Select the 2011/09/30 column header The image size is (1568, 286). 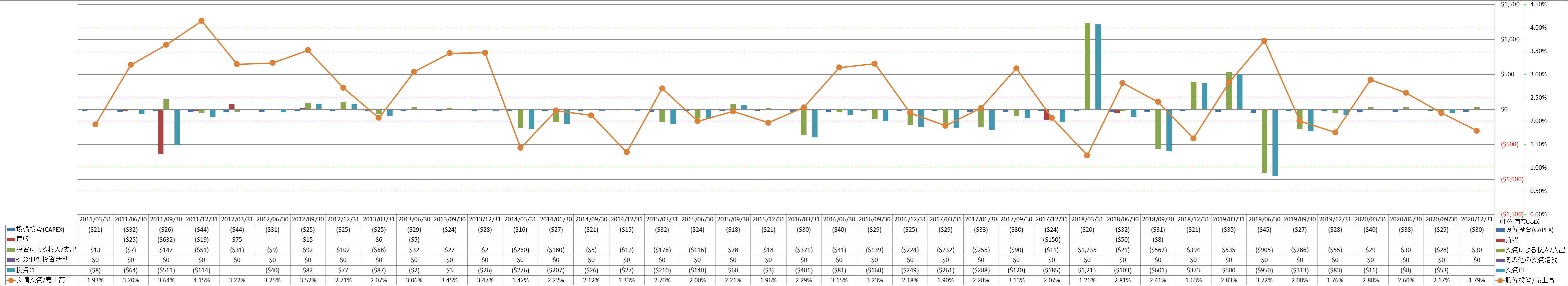point(166,220)
